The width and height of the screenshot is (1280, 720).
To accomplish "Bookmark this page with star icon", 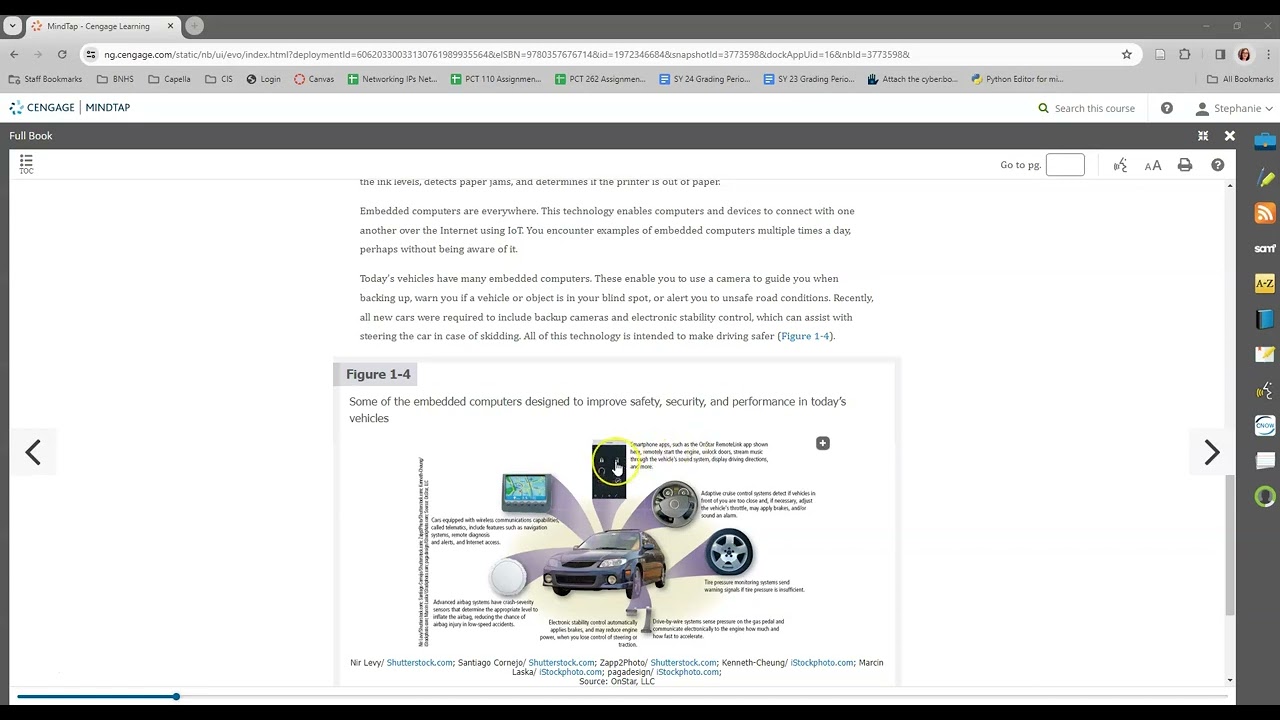I will [x=1127, y=54].
